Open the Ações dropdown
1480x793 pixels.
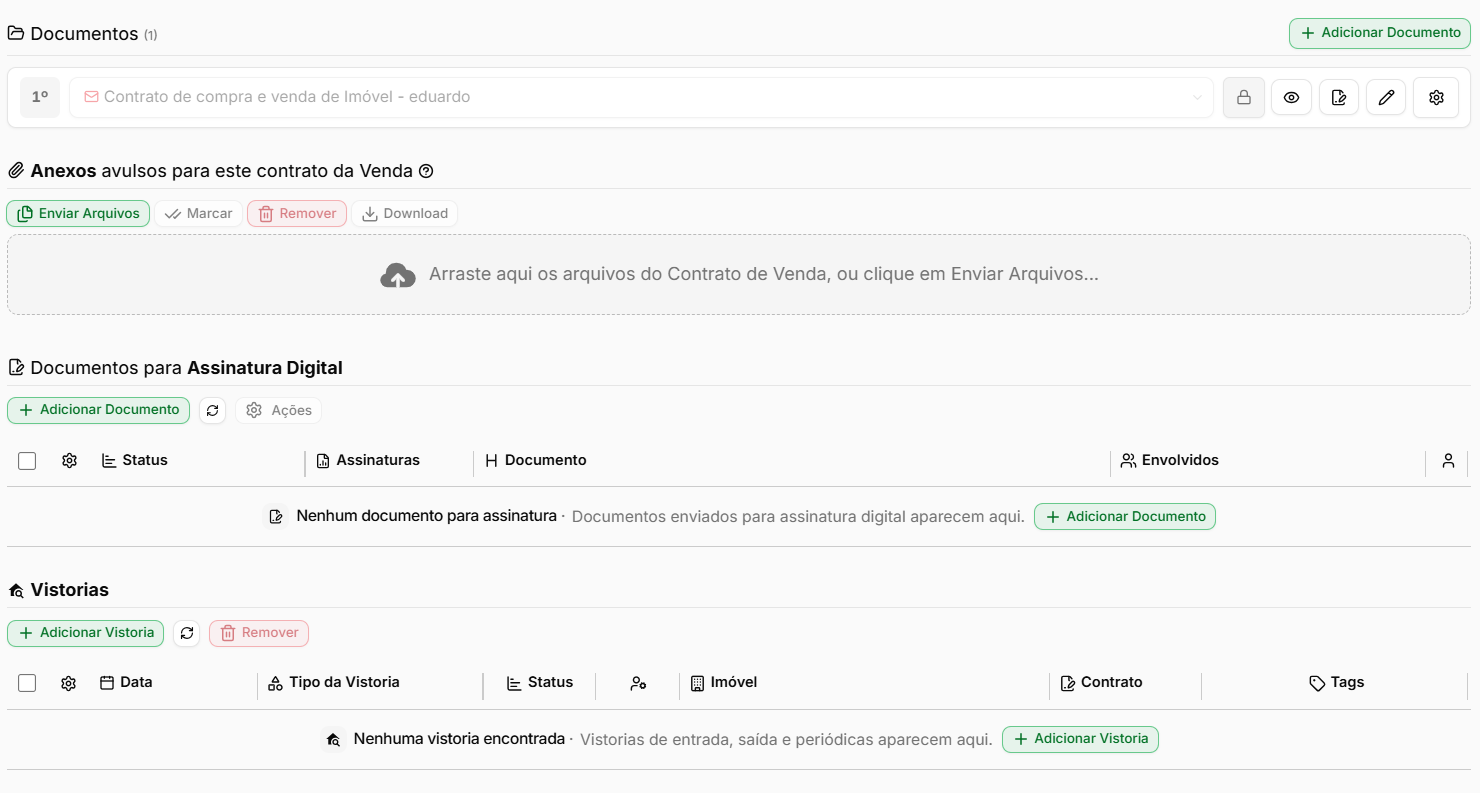[x=279, y=410]
